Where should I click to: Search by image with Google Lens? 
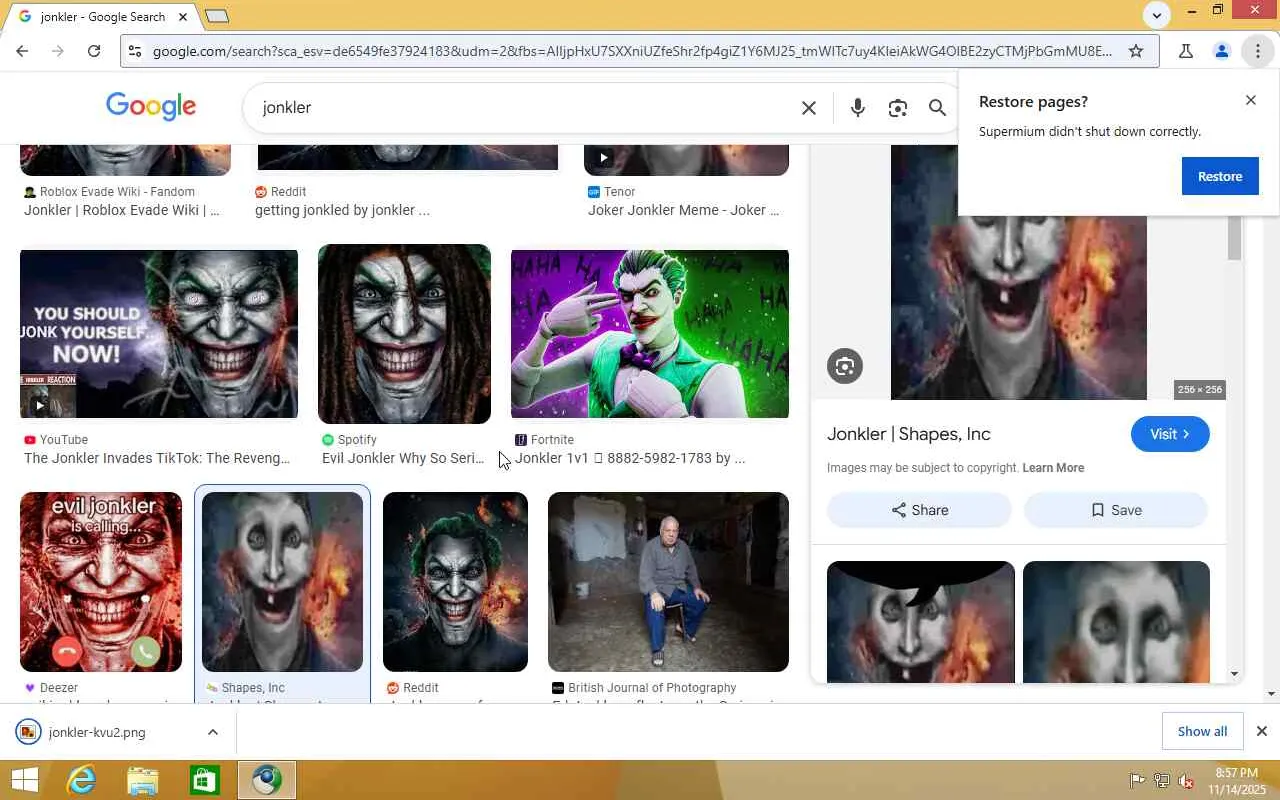pos(898,108)
